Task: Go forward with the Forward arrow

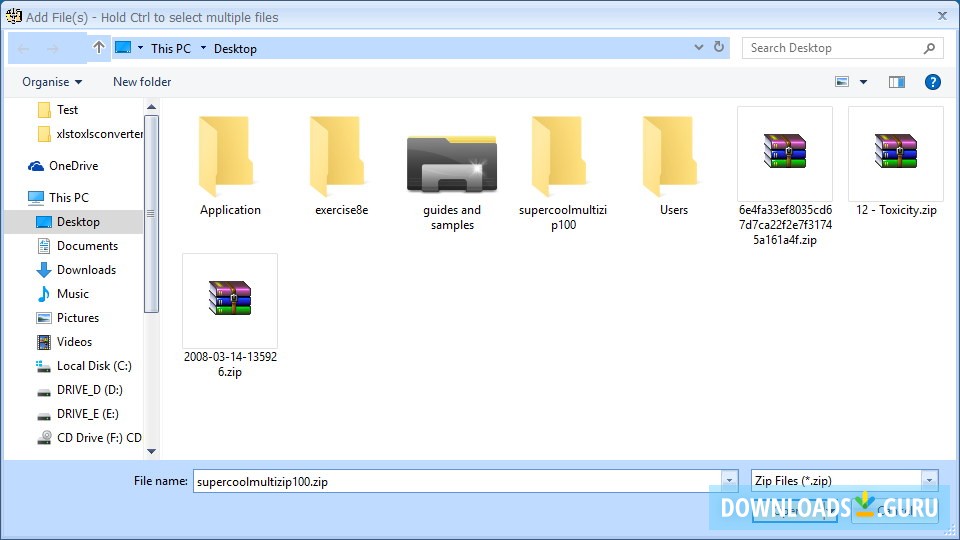Action: [x=53, y=48]
